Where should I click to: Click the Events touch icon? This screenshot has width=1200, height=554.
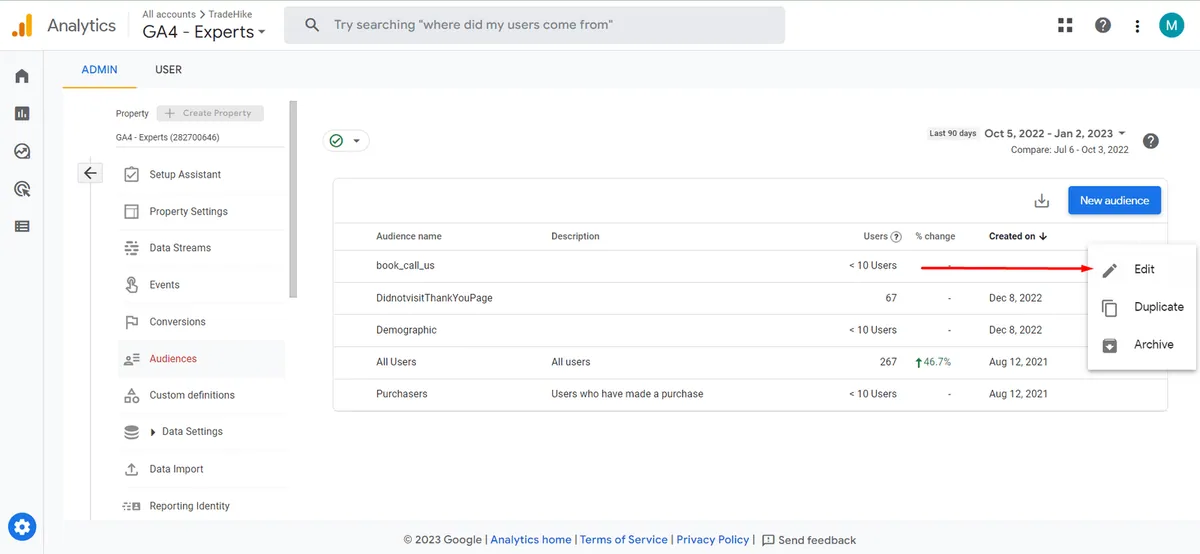(x=131, y=285)
